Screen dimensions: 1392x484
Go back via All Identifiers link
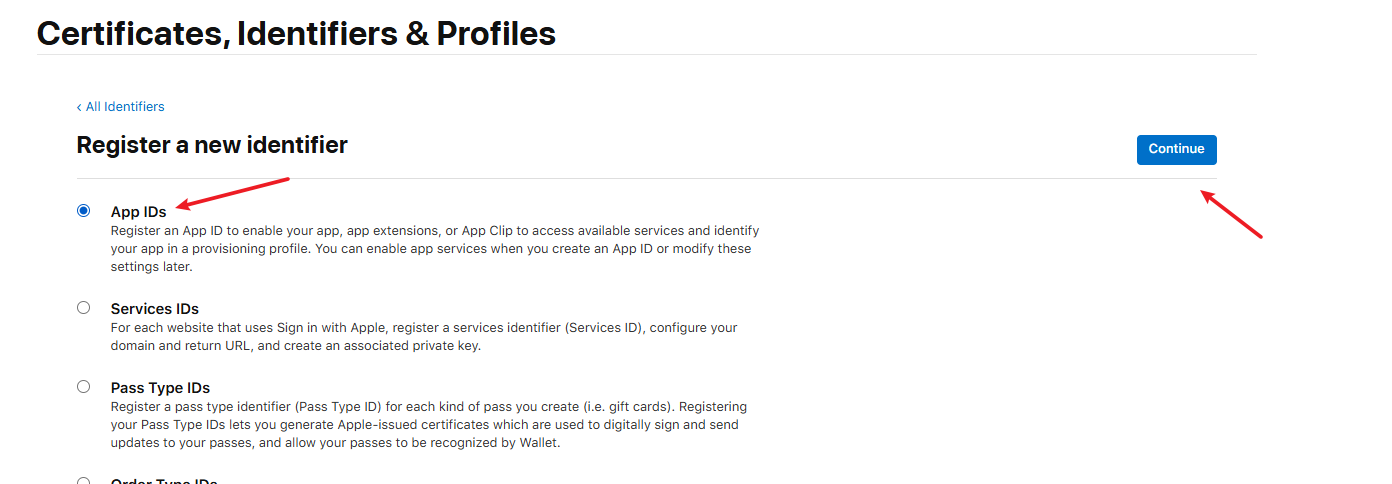click(121, 107)
